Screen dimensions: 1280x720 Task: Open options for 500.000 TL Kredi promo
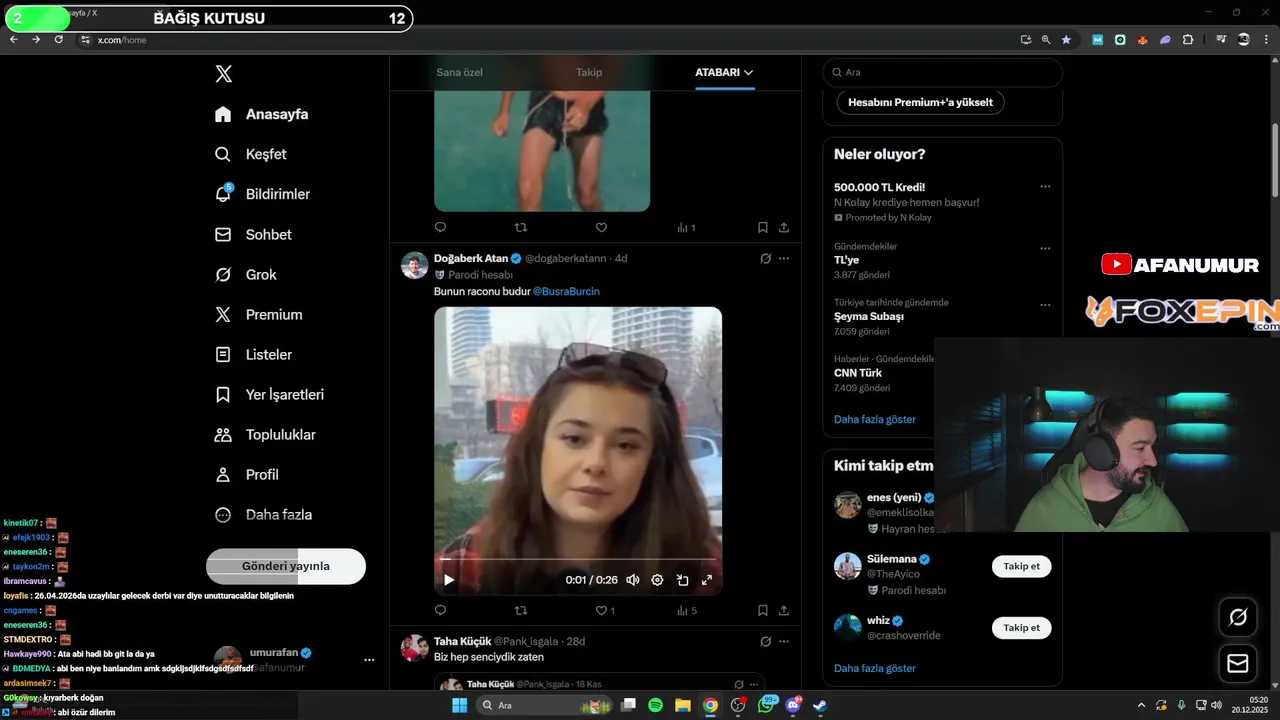point(1045,187)
